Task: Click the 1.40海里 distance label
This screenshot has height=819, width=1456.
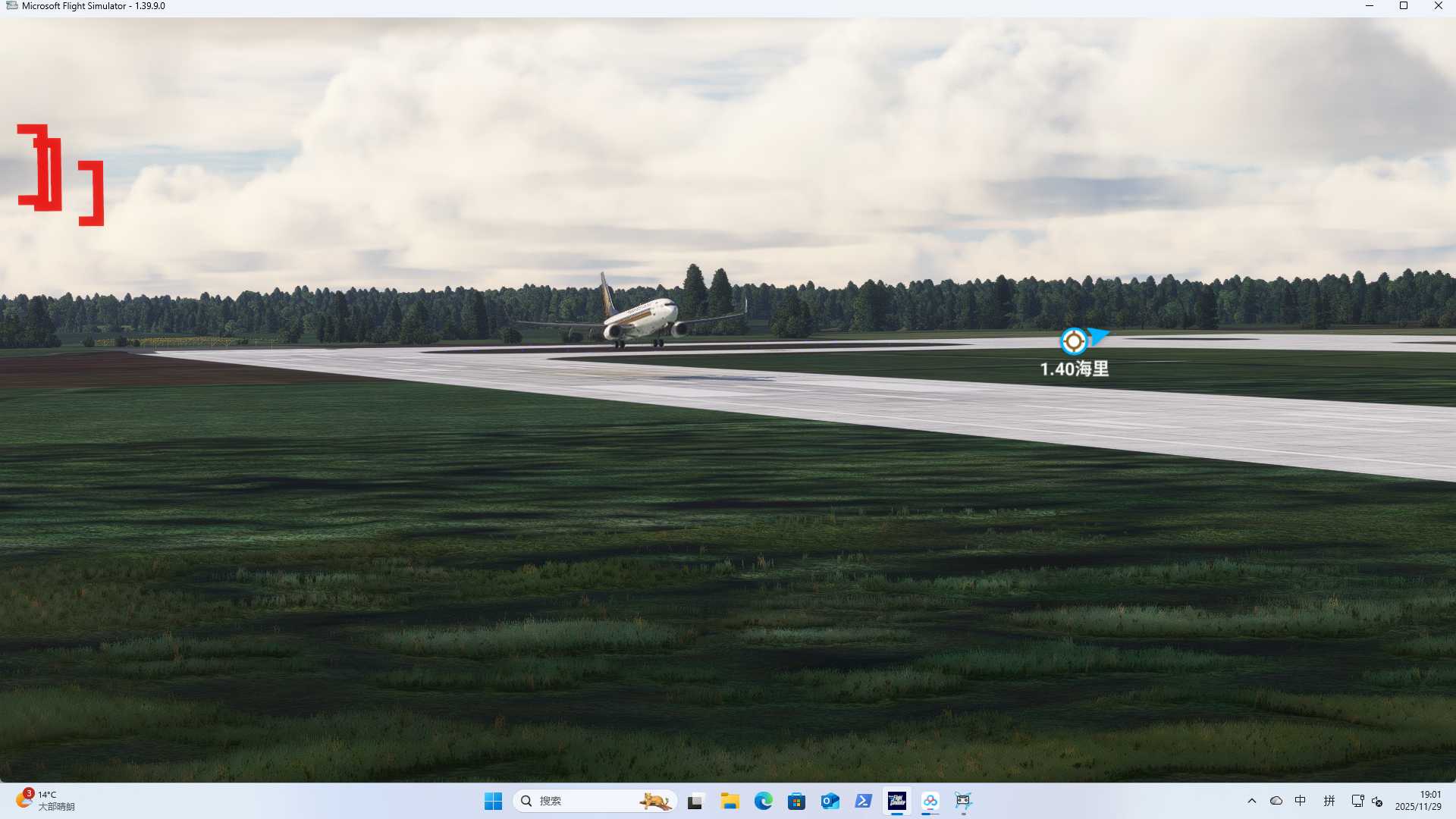Action: 1074,369
